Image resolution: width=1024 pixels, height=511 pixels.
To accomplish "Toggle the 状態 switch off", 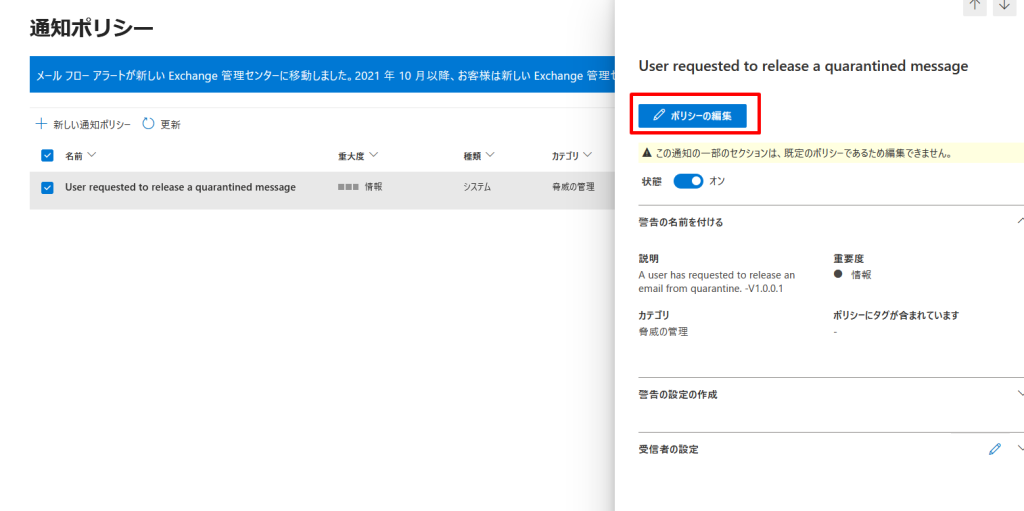I will pos(688,181).
